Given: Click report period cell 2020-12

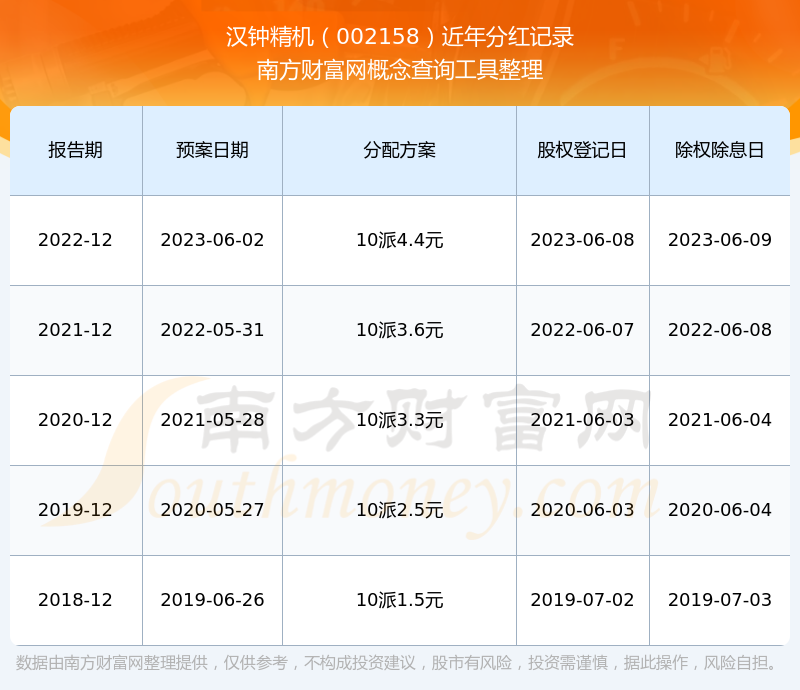Looking at the screenshot, I should coord(76,420).
